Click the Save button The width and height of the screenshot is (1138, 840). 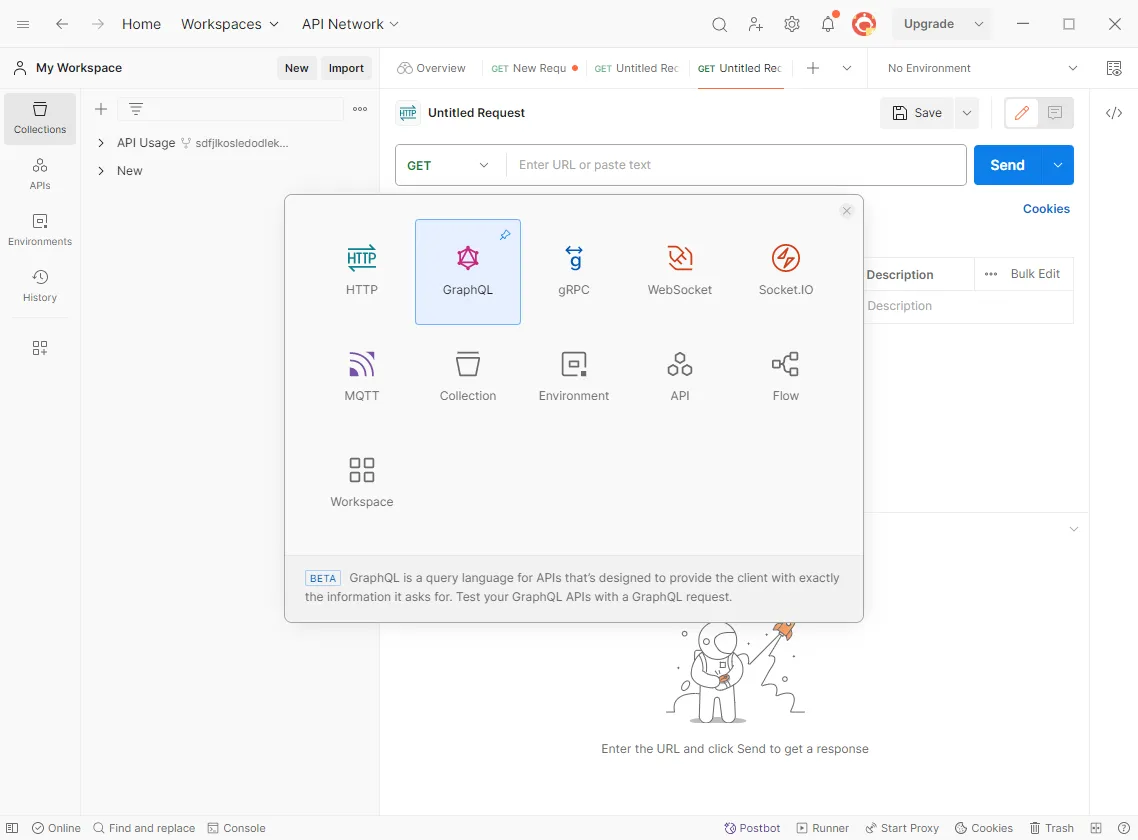click(917, 113)
